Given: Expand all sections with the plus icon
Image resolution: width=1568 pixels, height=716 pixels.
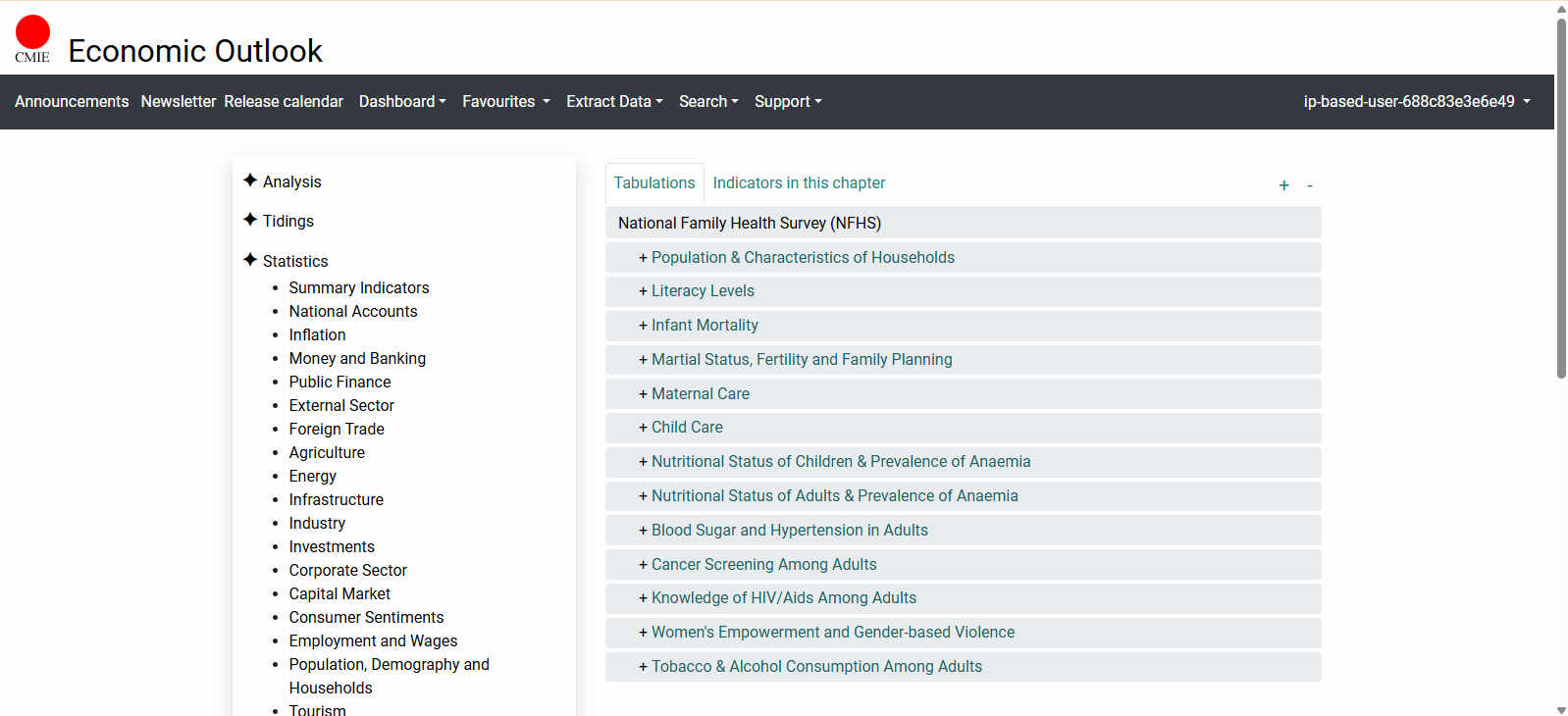Looking at the screenshot, I should 1283,185.
